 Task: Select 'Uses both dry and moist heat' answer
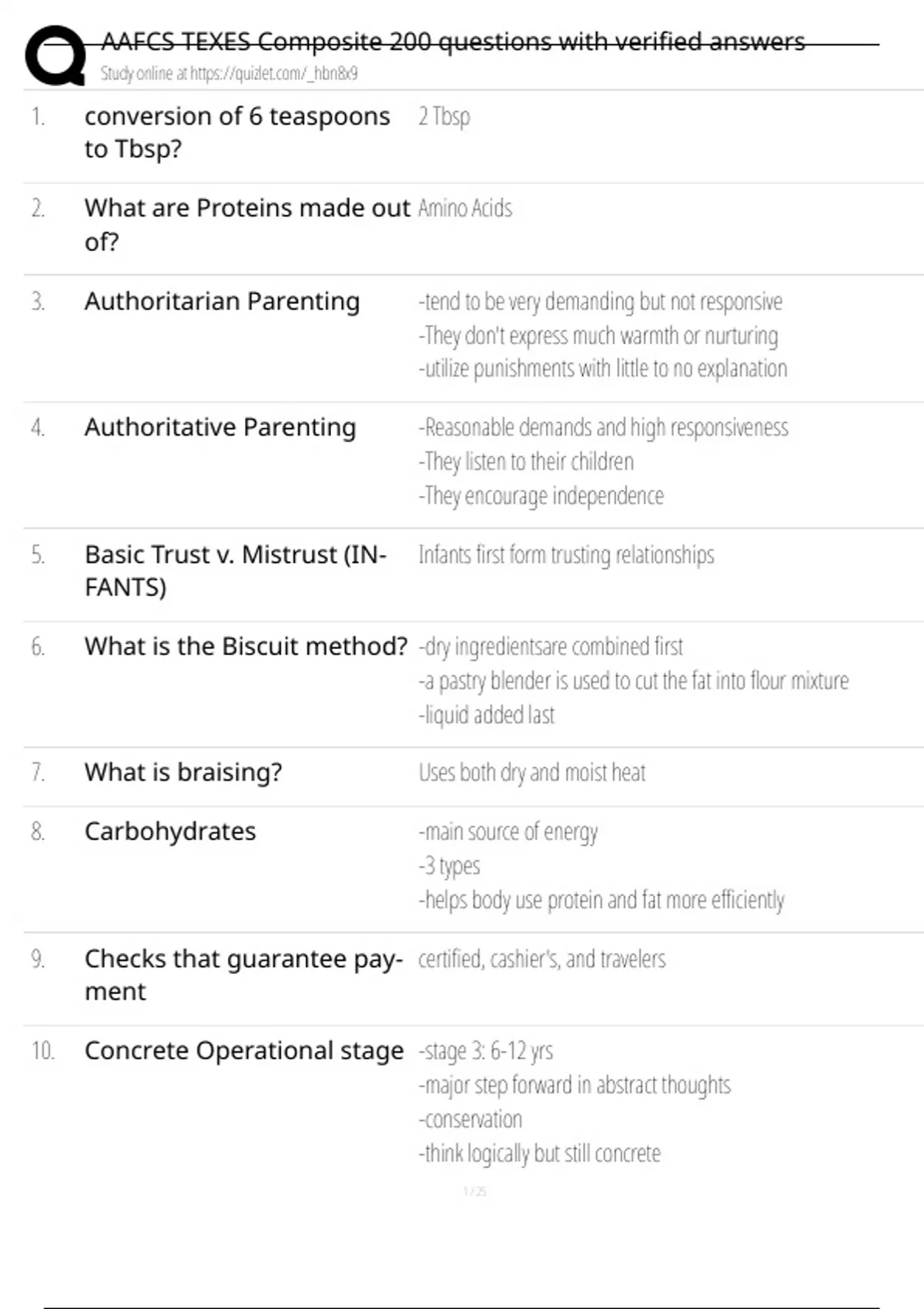[532, 772]
